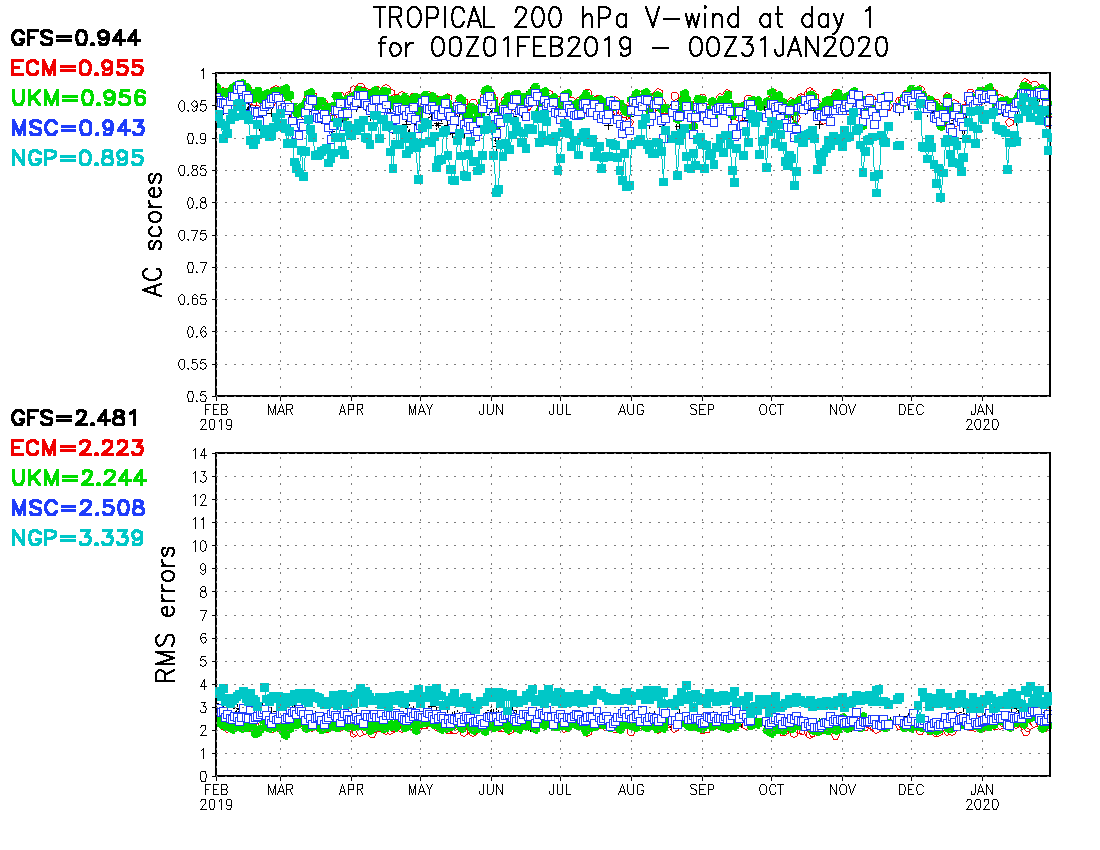This screenshot has height=850, width=1100.
Task: Click the 0.95 tick on AC scores axis
Action: 192,107
